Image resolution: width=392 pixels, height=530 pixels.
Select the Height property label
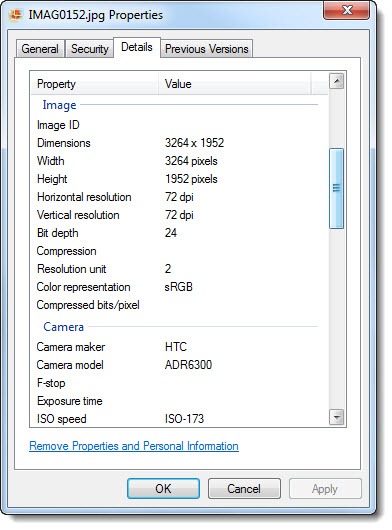coord(52,179)
